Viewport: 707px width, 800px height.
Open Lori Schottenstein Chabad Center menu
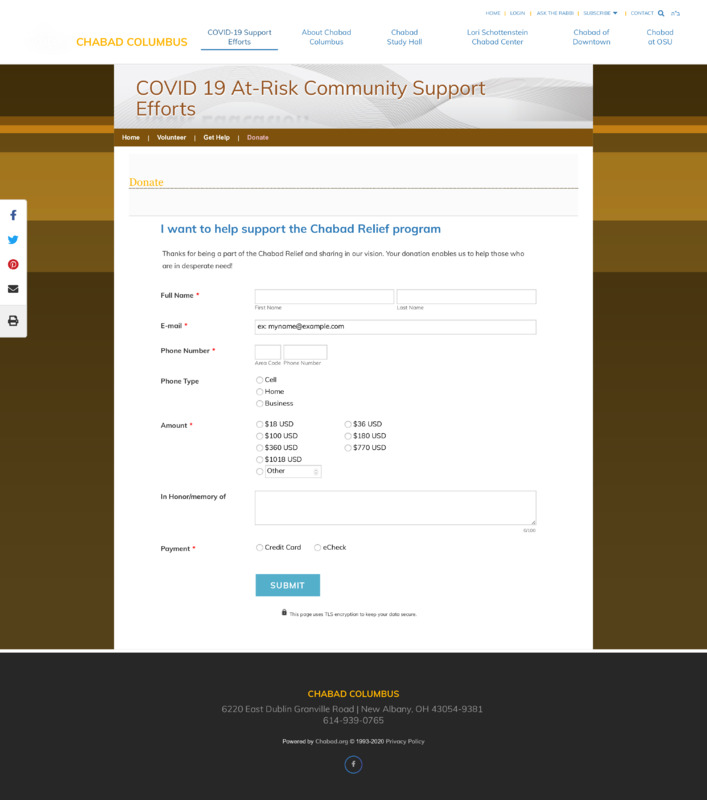click(497, 37)
